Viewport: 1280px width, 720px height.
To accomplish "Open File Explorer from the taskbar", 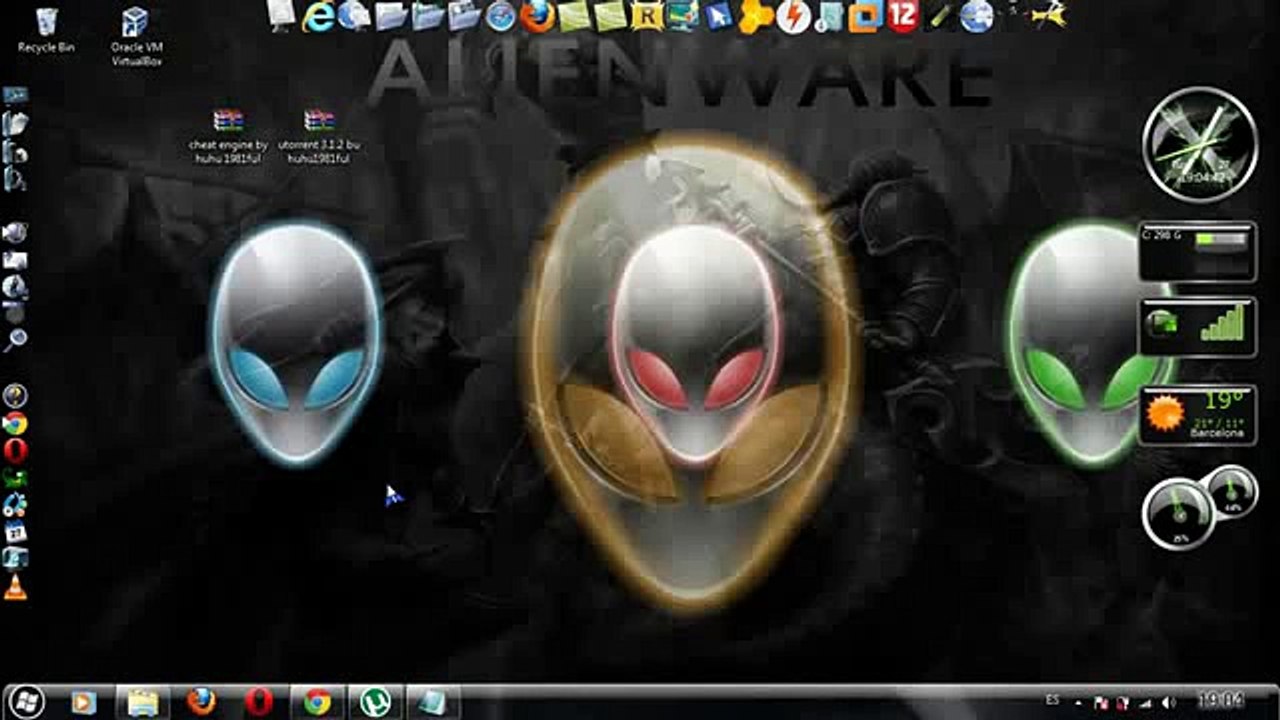I will click(143, 702).
